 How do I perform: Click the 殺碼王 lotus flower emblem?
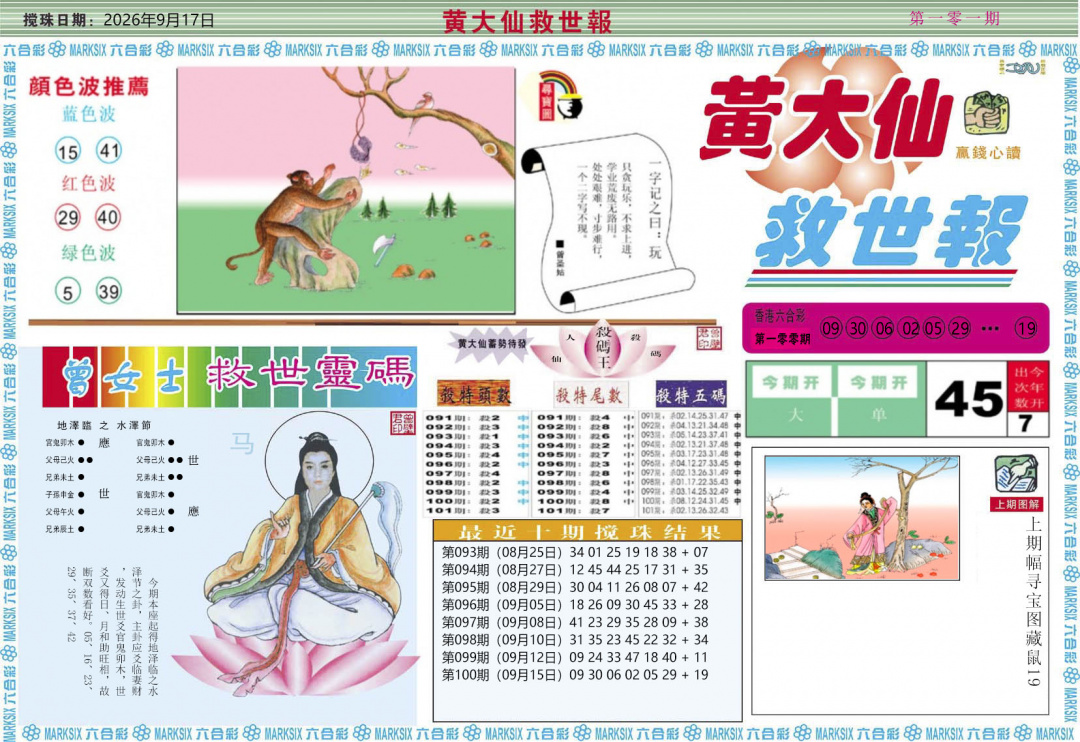coord(603,348)
